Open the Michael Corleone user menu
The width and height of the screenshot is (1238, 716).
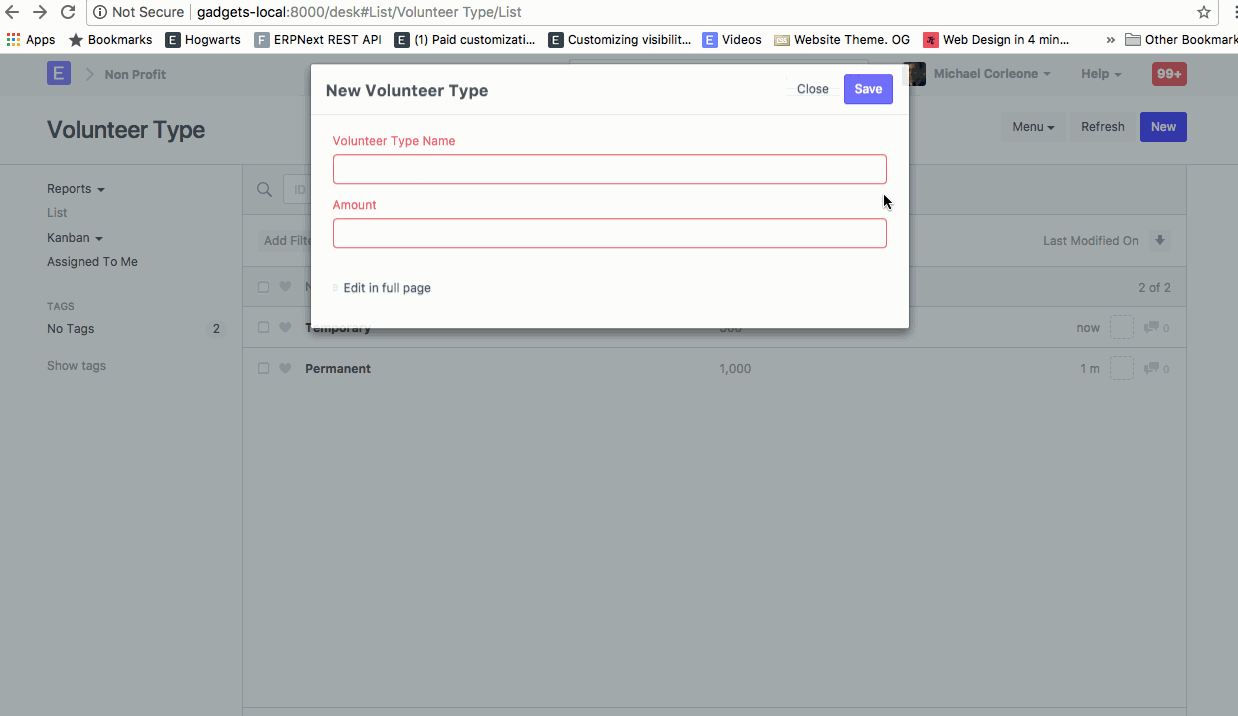tap(991, 73)
